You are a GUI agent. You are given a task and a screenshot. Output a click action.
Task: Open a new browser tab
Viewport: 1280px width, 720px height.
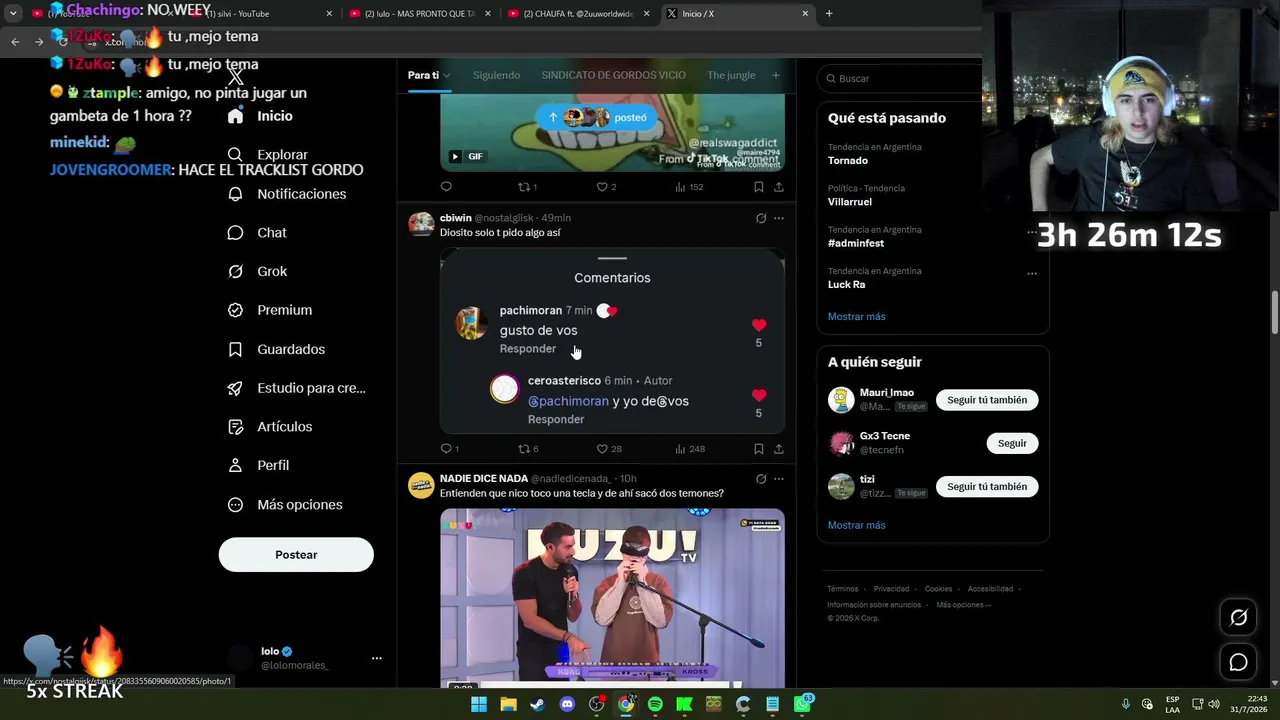(x=829, y=14)
